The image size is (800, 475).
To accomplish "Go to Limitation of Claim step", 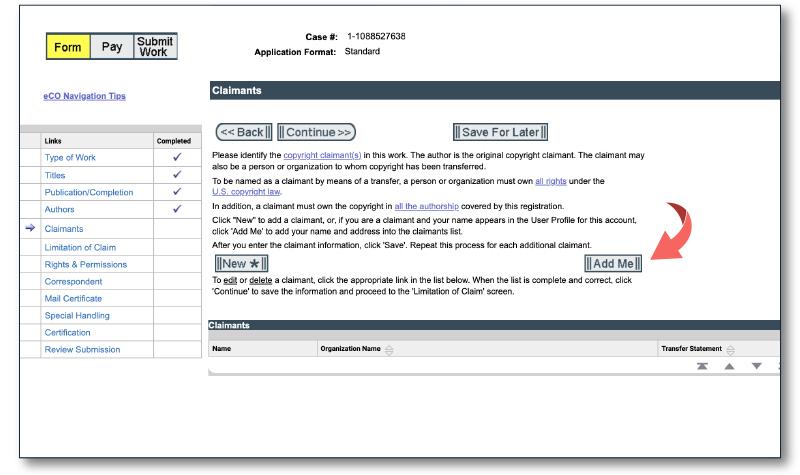I will point(81,247).
